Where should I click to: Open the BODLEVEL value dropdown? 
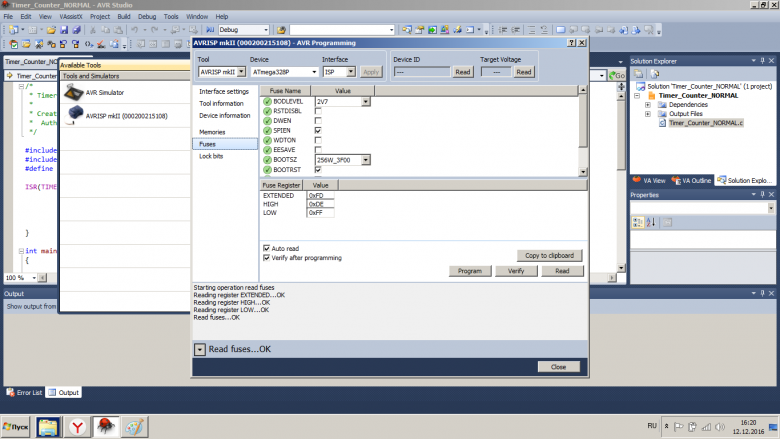(366, 101)
